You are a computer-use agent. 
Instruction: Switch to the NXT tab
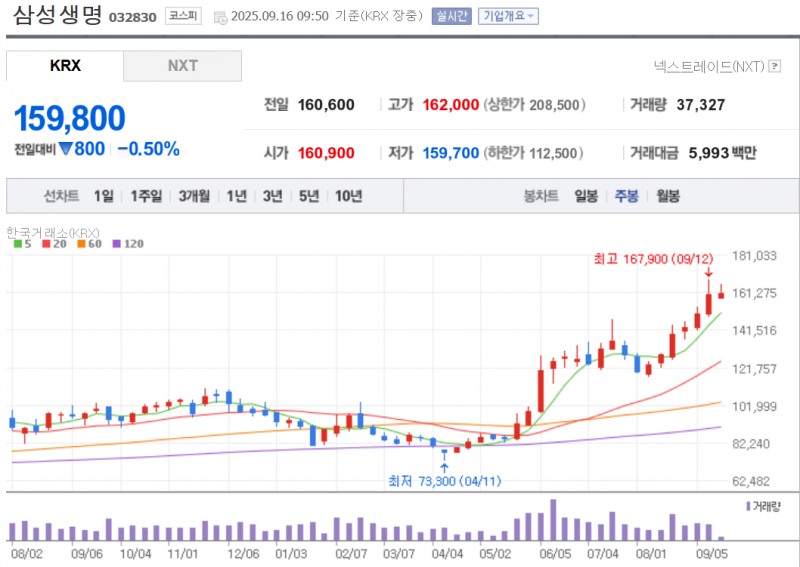coord(182,66)
